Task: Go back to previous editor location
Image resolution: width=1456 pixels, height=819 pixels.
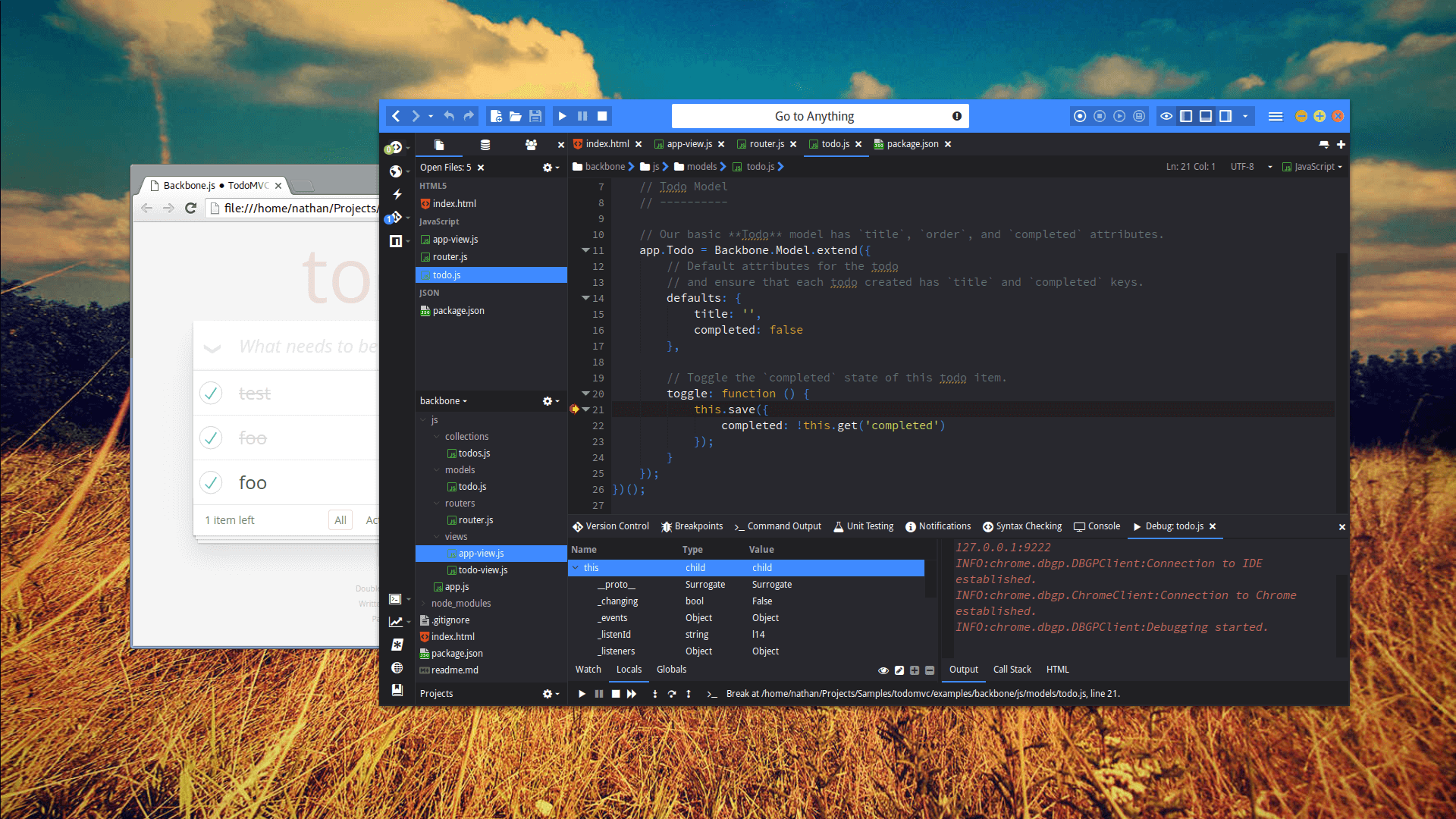Action: click(x=396, y=116)
